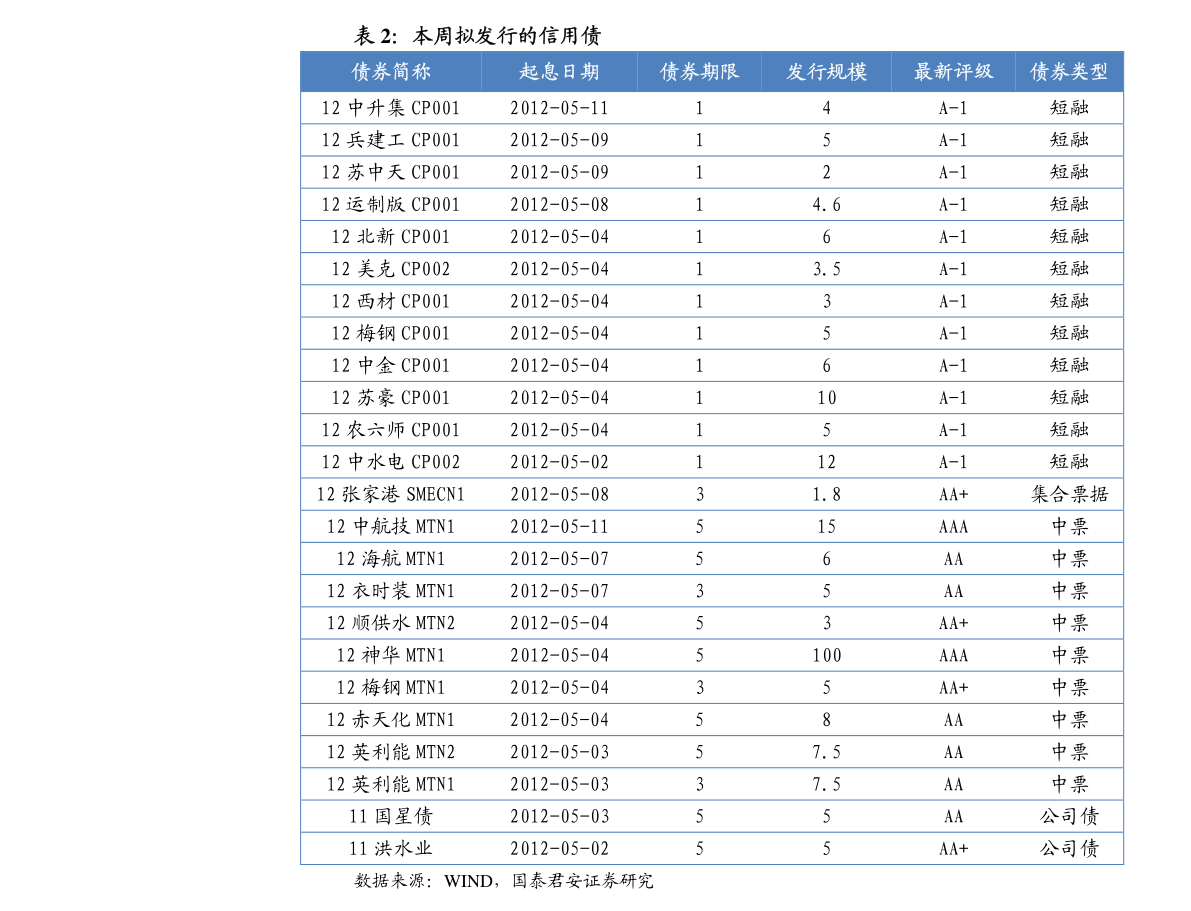
Task: Select bond name 12梅钢CP001
Action: [391, 334]
